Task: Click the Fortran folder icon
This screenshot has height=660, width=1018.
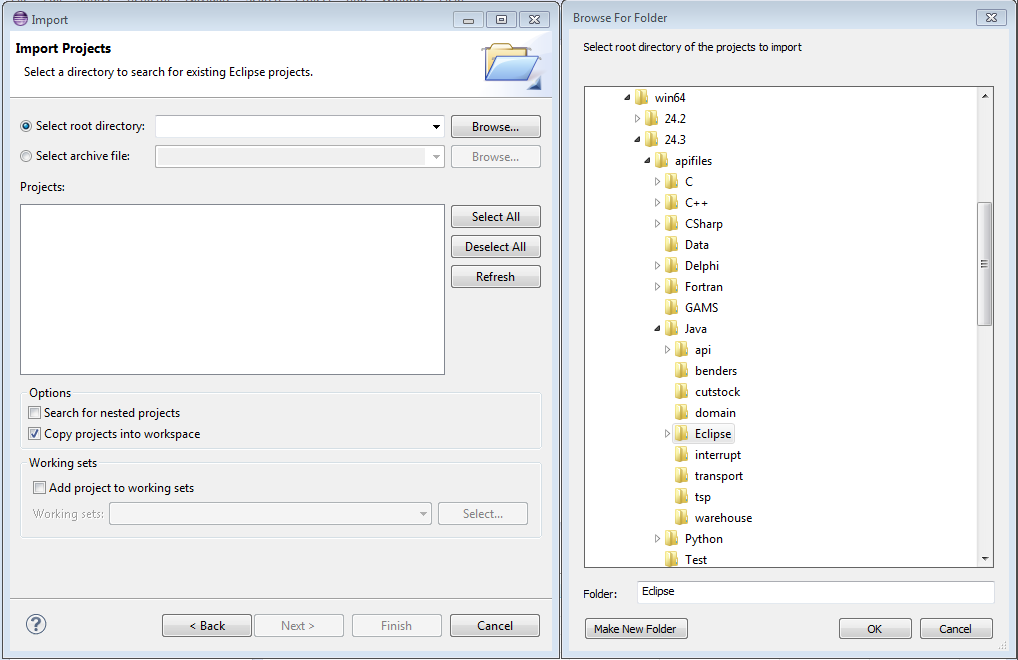Action: tap(672, 287)
